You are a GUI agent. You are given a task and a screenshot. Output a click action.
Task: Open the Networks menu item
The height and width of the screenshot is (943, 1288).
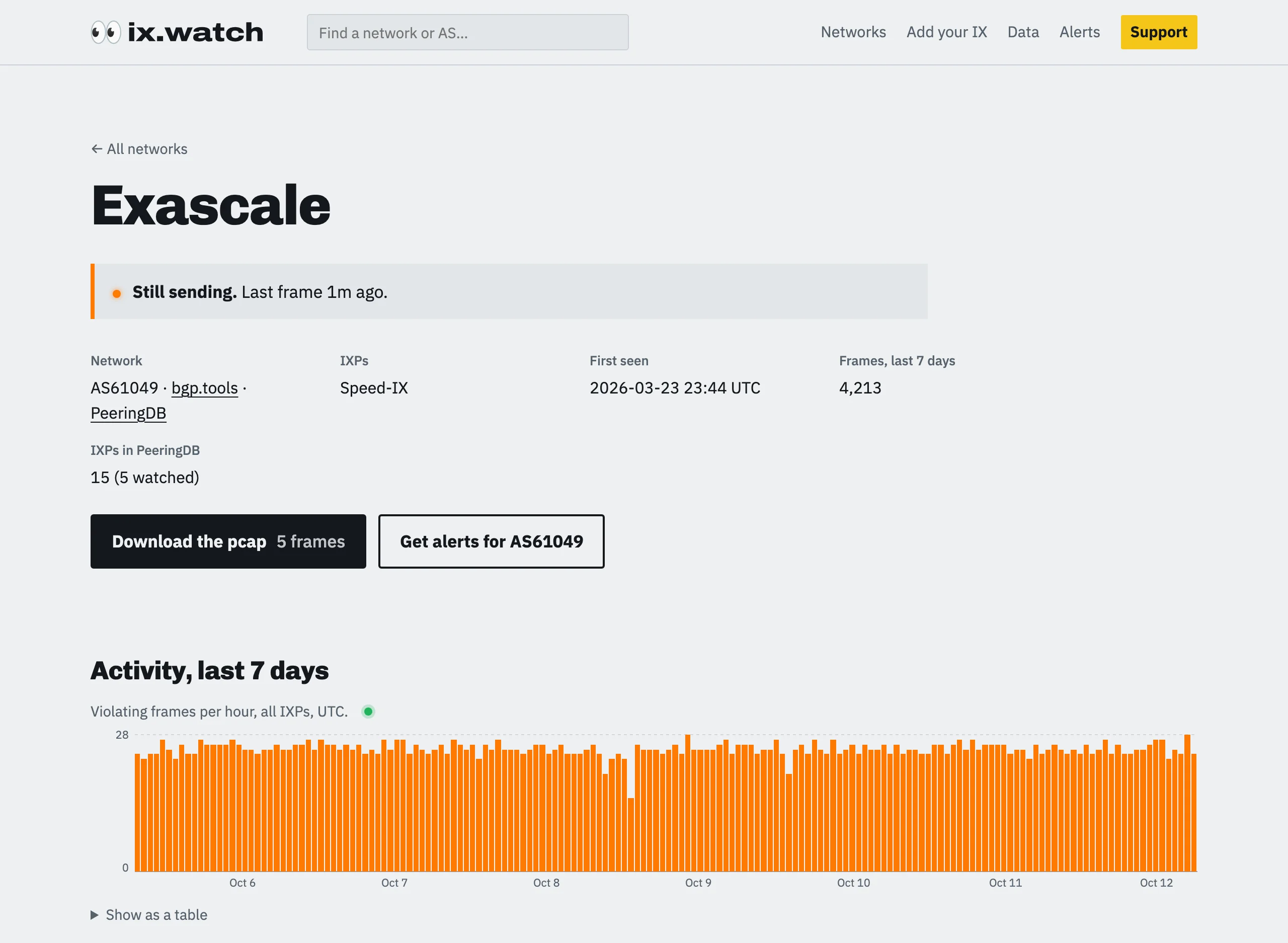(853, 32)
